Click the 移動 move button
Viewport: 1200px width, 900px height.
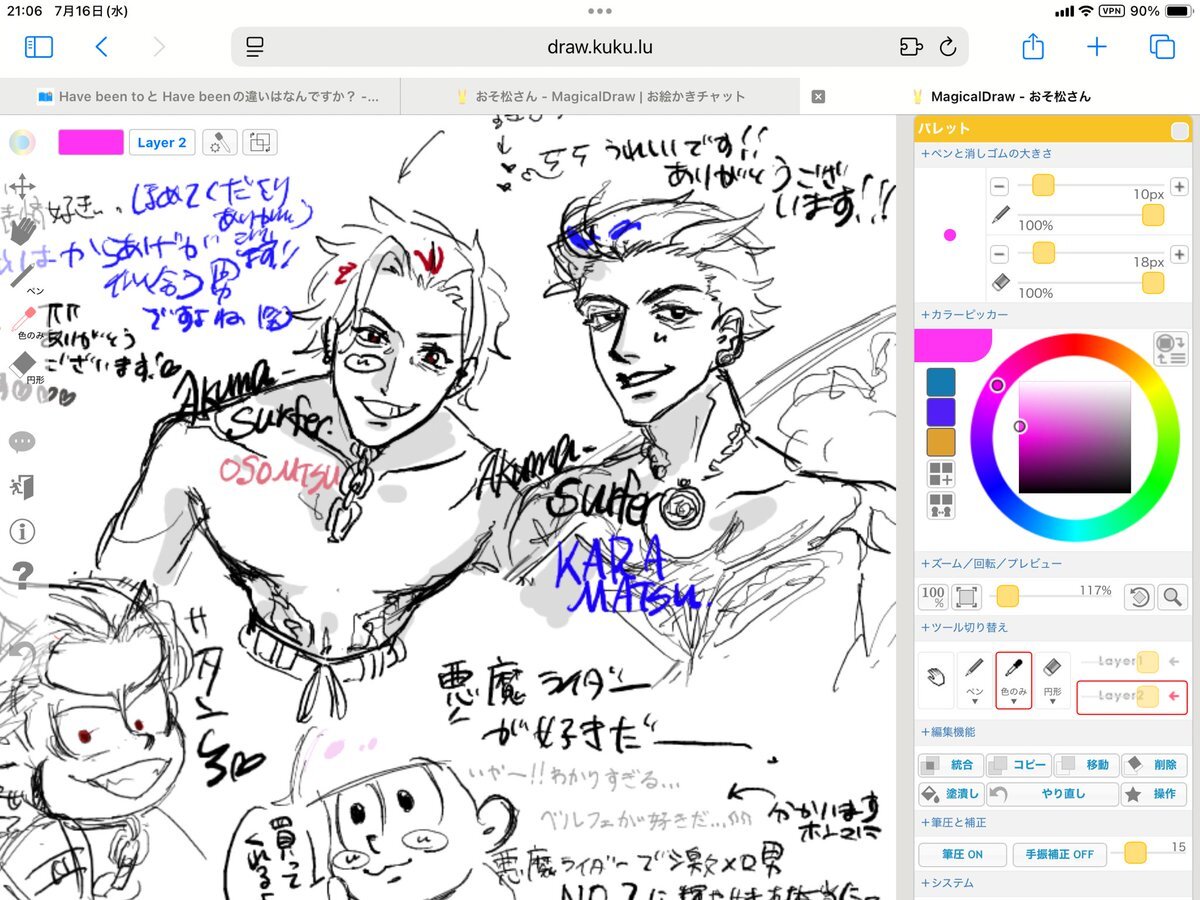click(1086, 765)
